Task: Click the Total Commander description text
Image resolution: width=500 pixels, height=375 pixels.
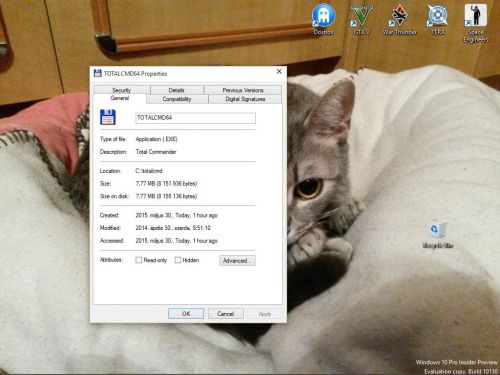Action: (x=156, y=152)
